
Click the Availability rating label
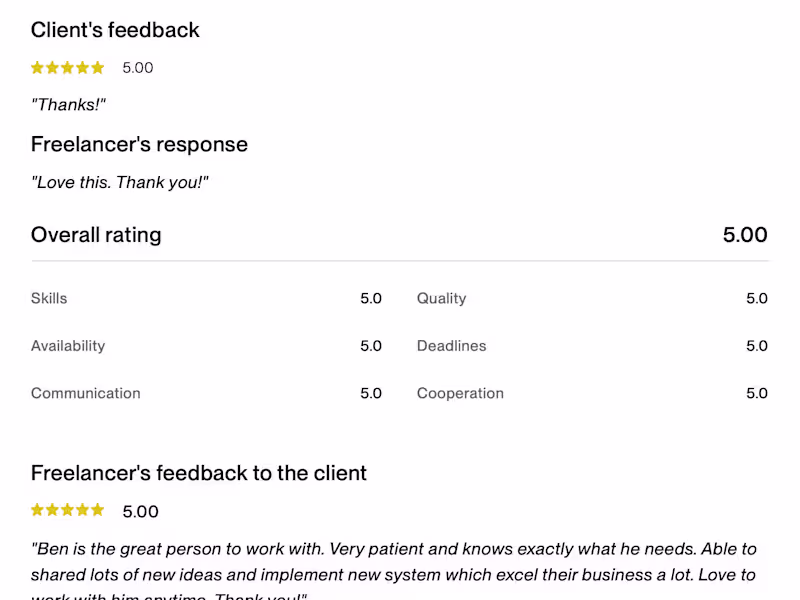pyautogui.click(x=68, y=346)
